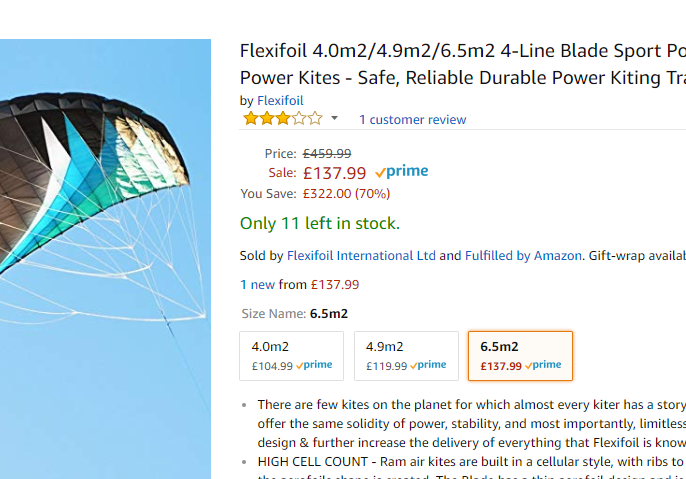
Task: Click the Flexifoil brand link
Action: point(280,100)
